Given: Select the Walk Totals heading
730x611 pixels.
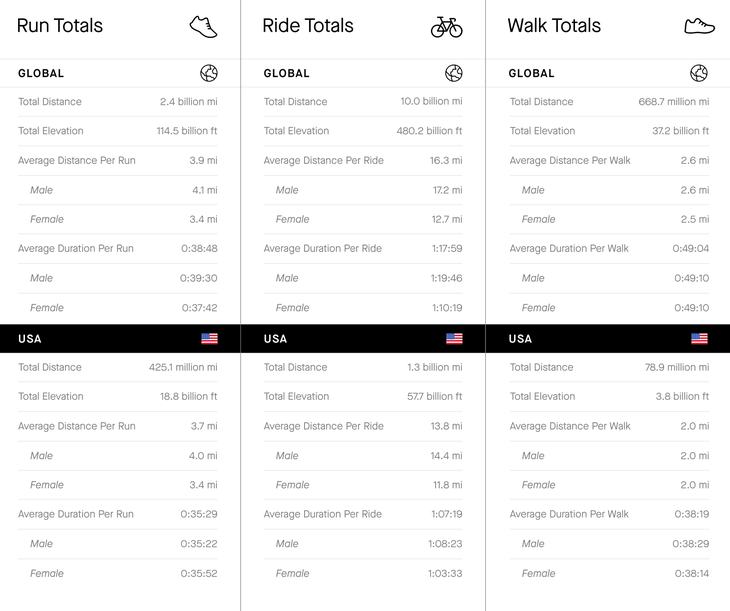Looking at the screenshot, I should coord(554,26).
